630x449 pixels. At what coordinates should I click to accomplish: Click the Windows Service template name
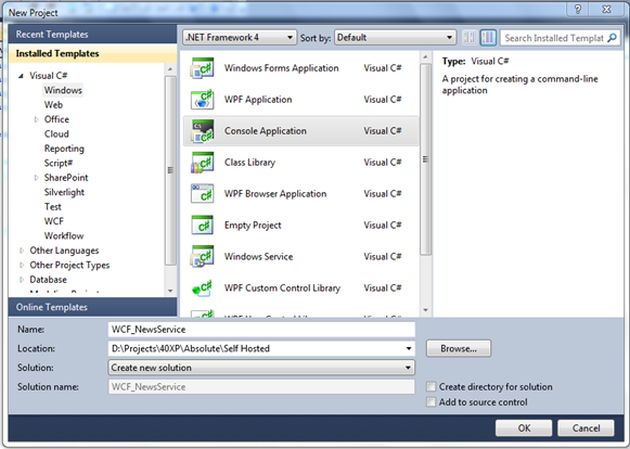pos(258,257)
